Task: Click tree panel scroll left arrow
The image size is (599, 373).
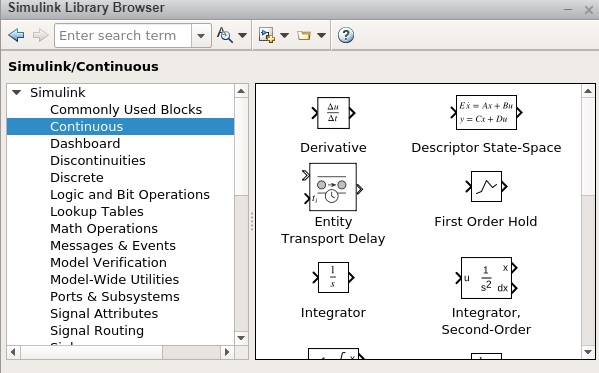Action: [13, 352]
